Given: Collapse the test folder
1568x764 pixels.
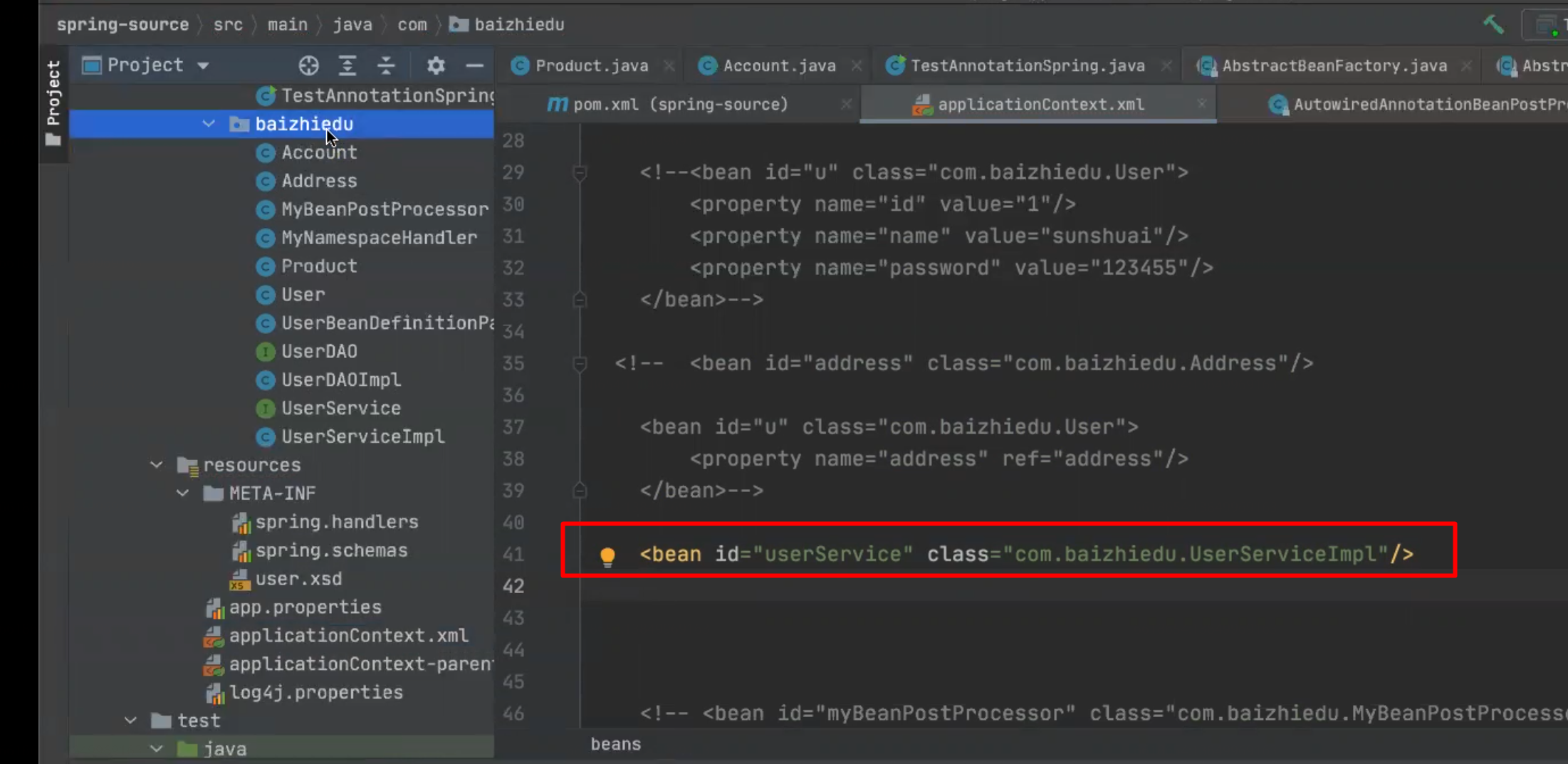Looking at the screenshot, I should pyautogui.click(x=131, y=721).
